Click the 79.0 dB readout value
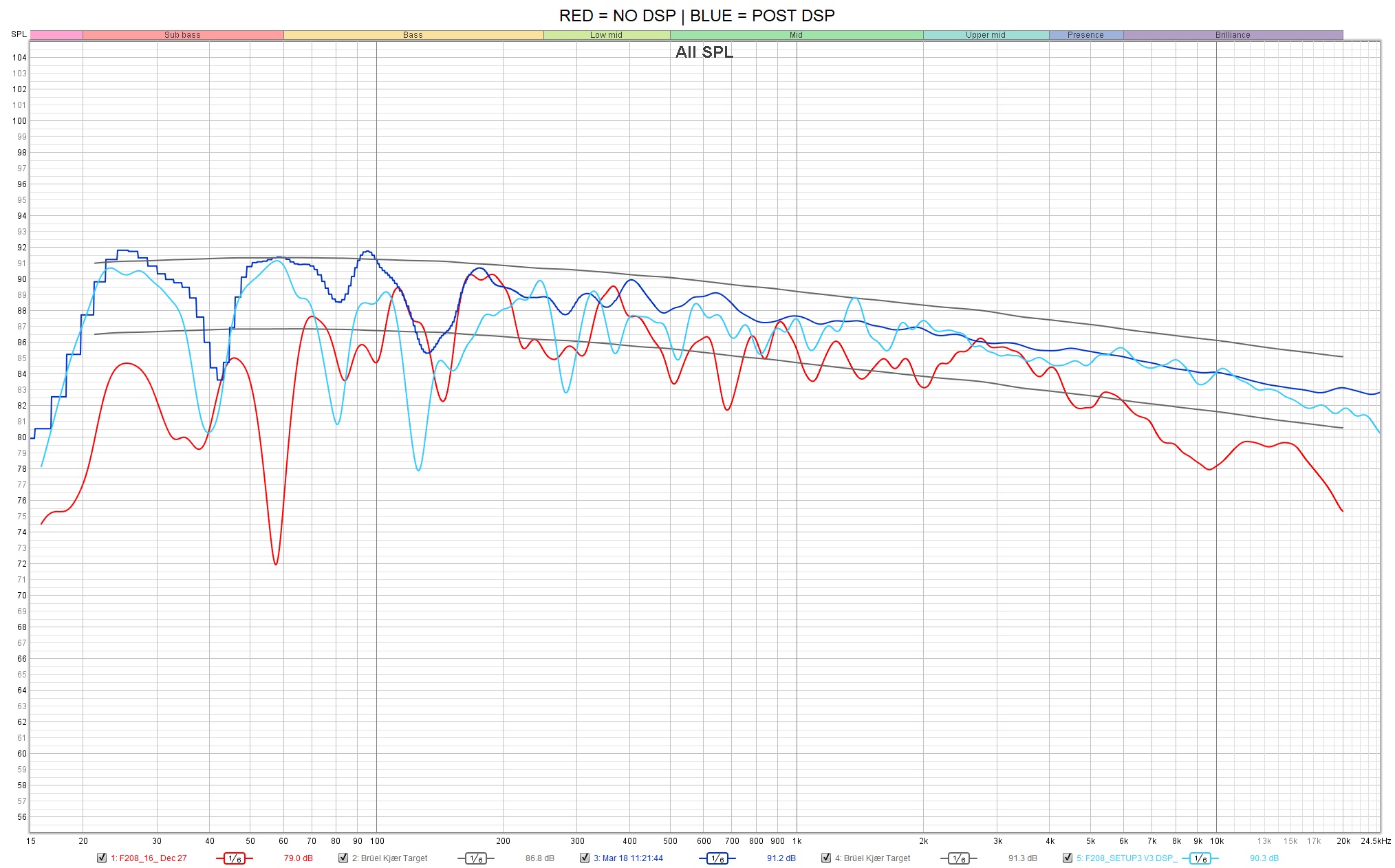Image resolution: width=1395 pixels, height=868 pixels. 299,858
